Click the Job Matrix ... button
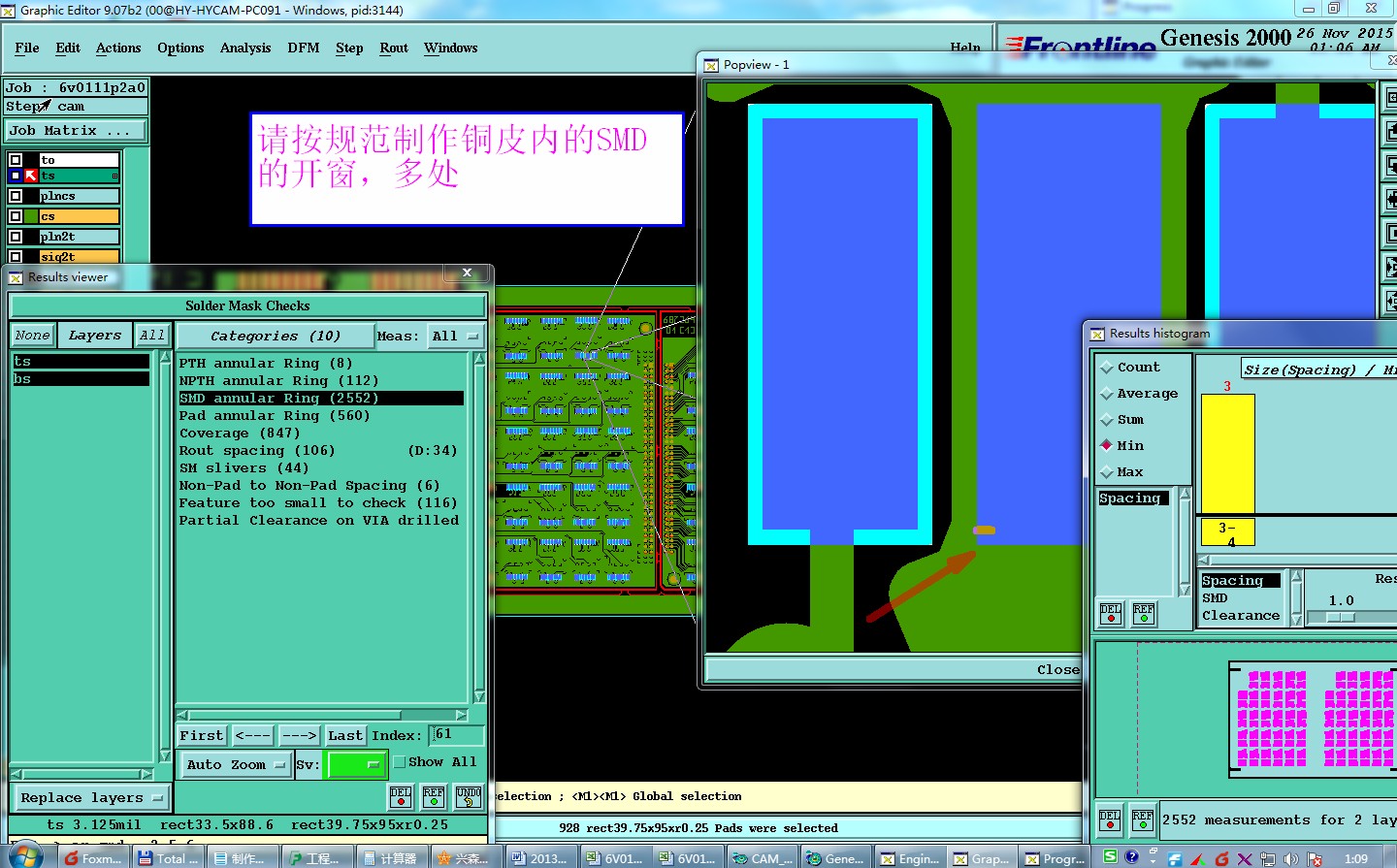This screenshot has height=868, width=1397. pyautogui.click(x=76, y=130)
